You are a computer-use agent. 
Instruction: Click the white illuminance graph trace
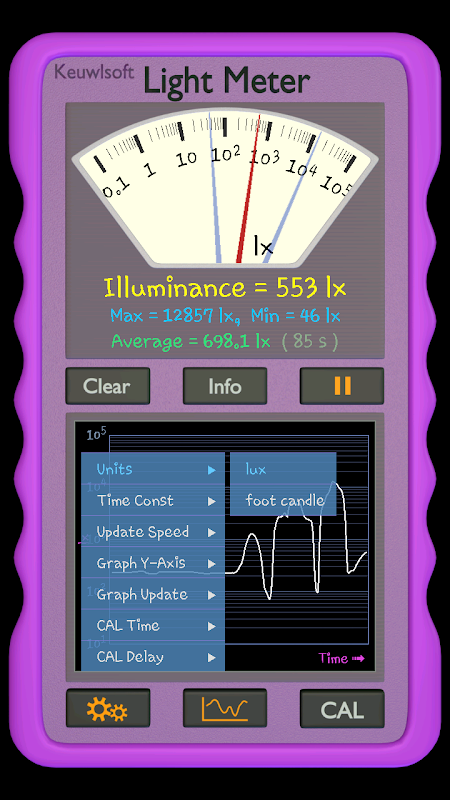(296, 541)
